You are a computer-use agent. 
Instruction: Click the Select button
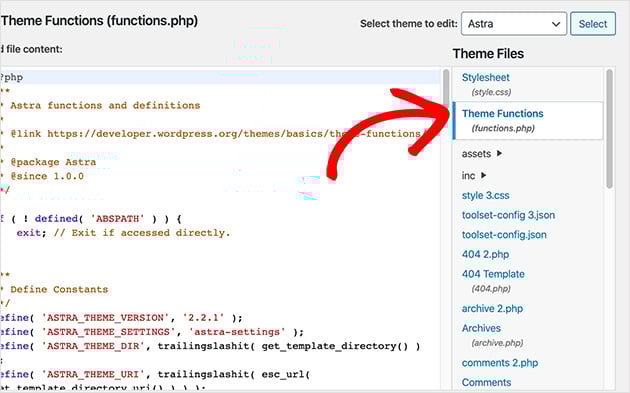(x=593, y=24)
